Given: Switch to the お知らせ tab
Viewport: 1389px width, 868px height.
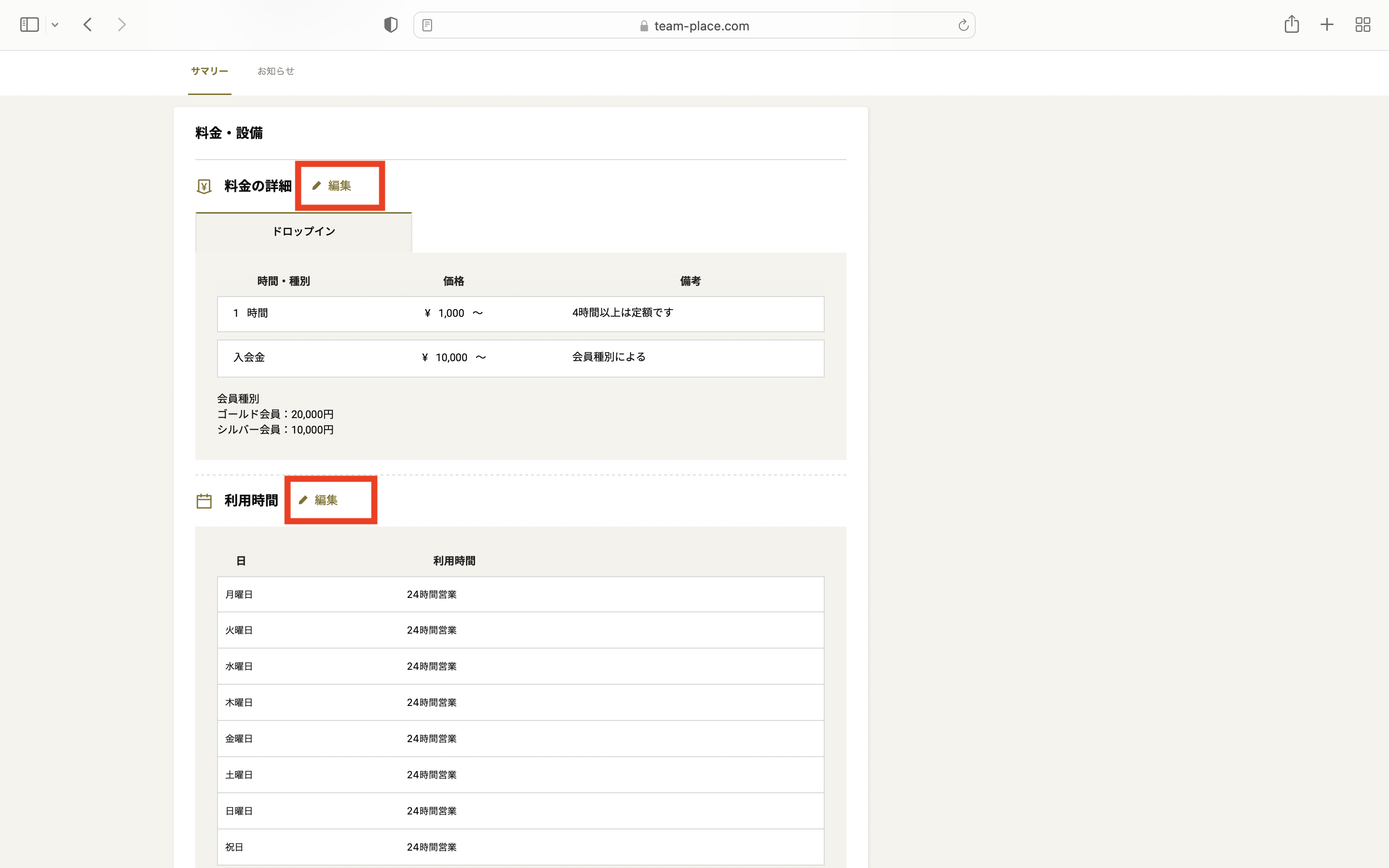Looking at the screenshot, I should [x=275, y=71].
